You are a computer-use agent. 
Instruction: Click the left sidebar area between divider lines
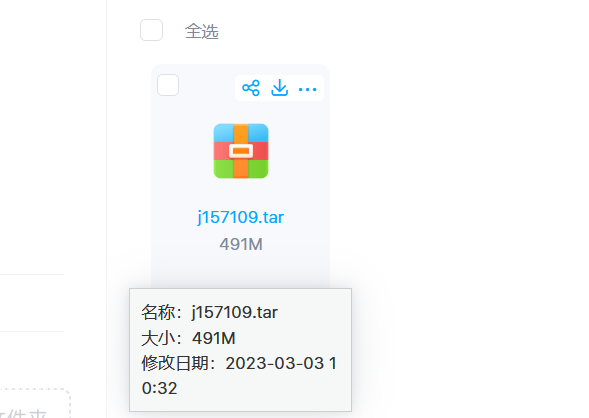coord(32,303)
